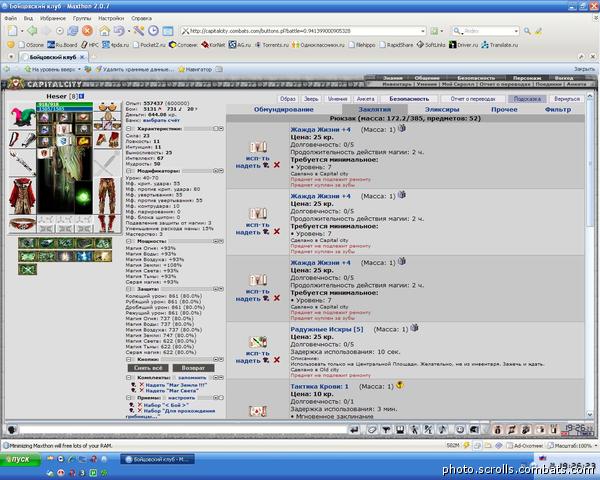Delete the Радужные Искры [5] item with red X

click(277, 360)
